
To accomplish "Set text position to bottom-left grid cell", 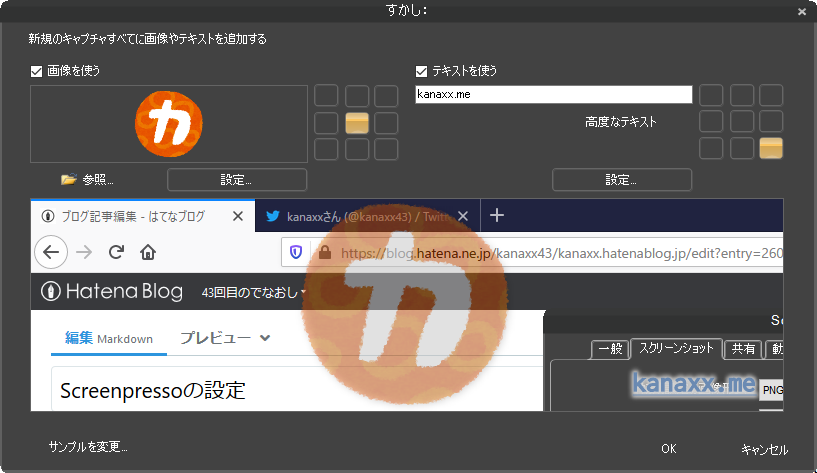I will pyautogui.click(x=711, y=148).
